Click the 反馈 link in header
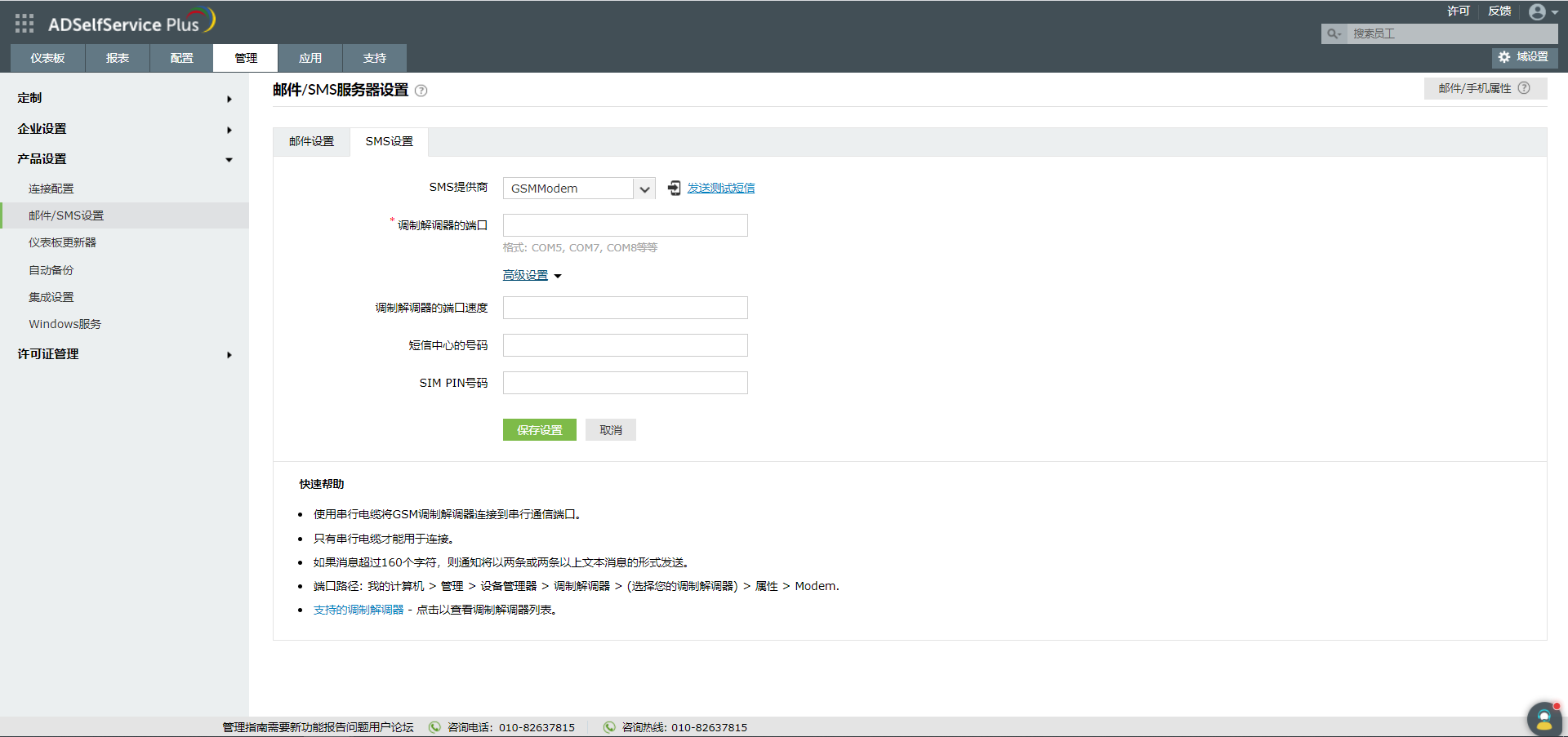Viewport: 1568px width, 737px height. click(x=1499, y=11)
